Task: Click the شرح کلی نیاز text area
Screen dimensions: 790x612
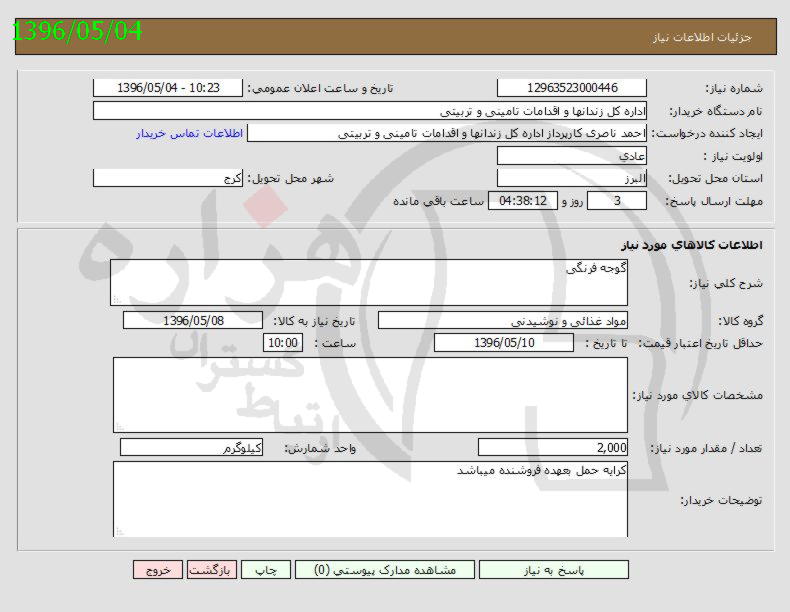Action: click(370, 282)
